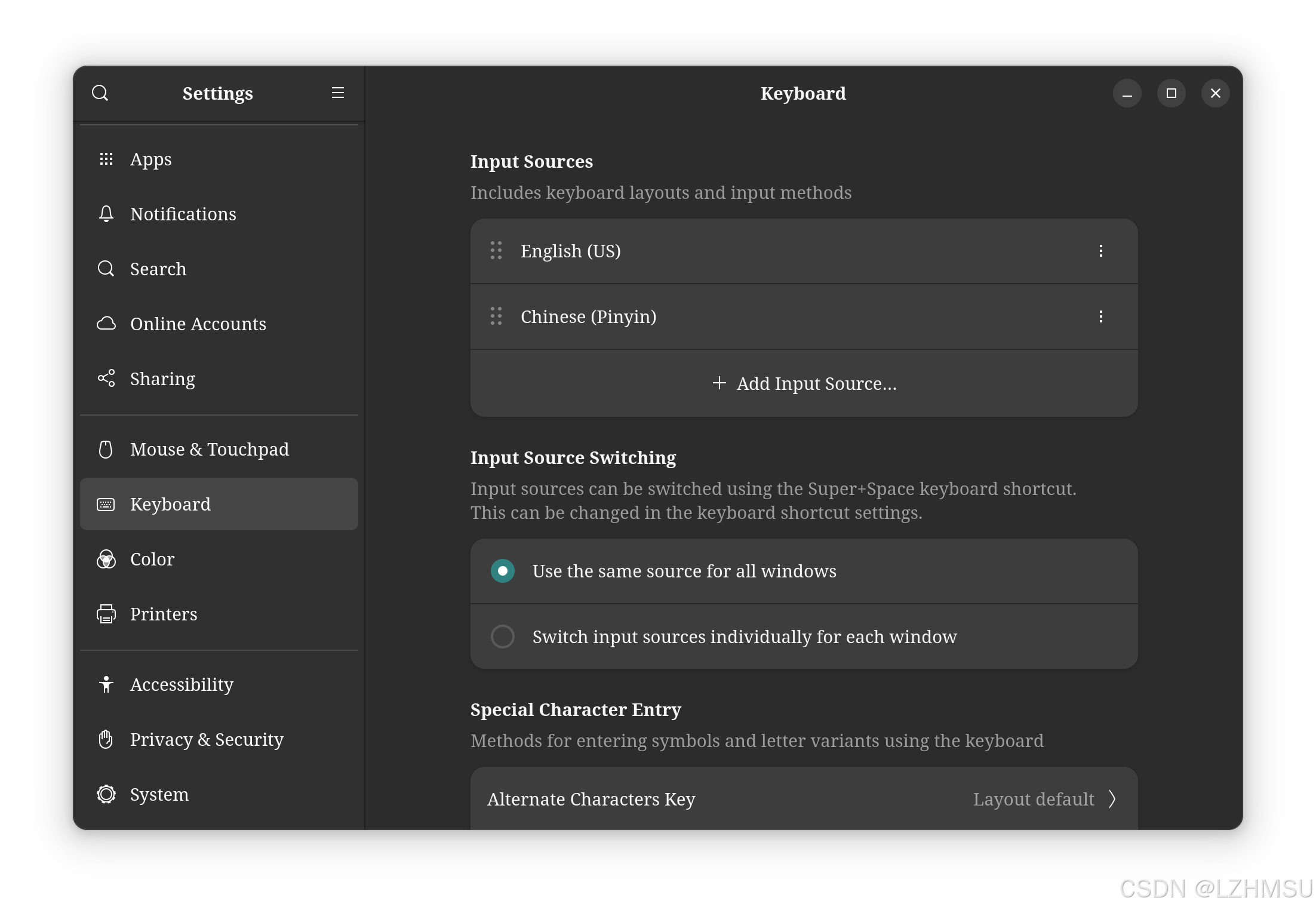
Task: Open the Accessibility settings panel
Action: point(182,684)
